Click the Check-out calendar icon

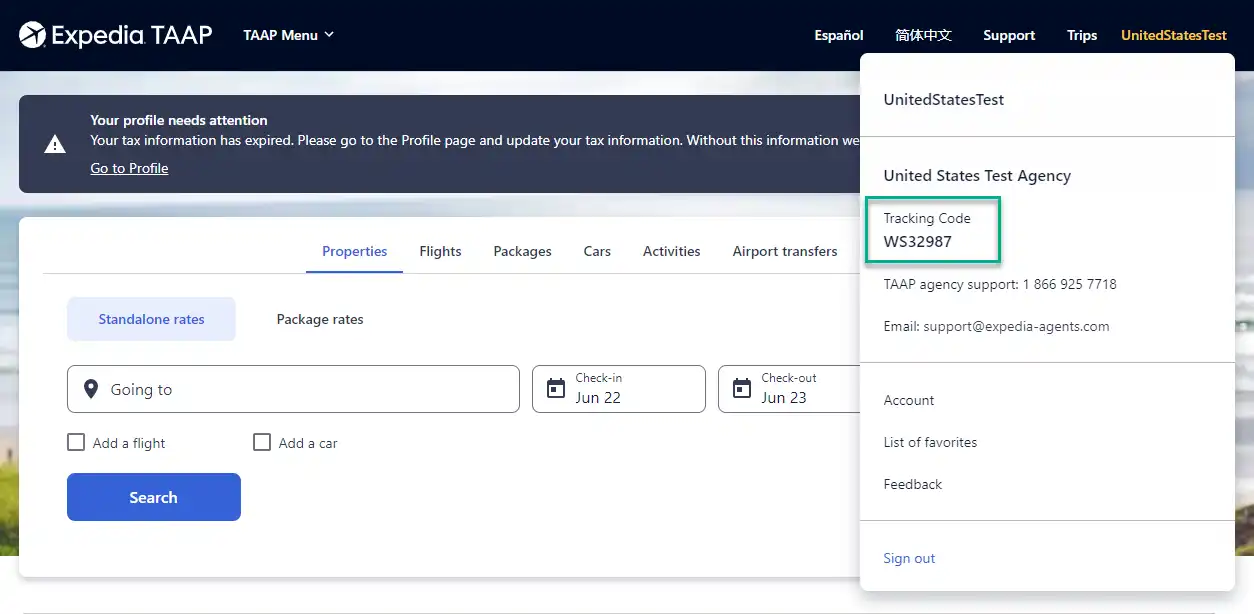pyautogui.click(x=742, y=389)
